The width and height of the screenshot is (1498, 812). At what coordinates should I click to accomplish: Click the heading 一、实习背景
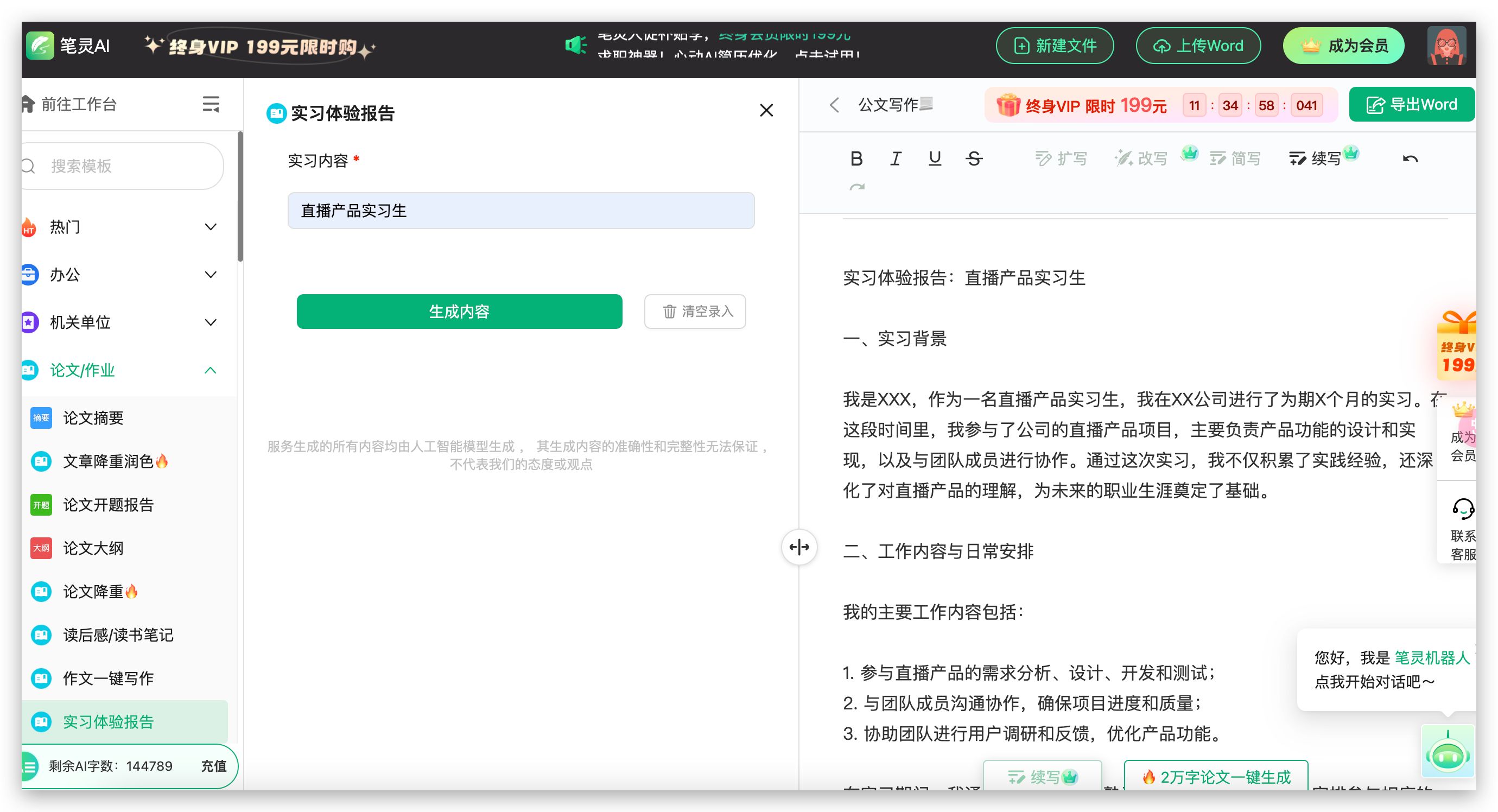tap(895, 339)
